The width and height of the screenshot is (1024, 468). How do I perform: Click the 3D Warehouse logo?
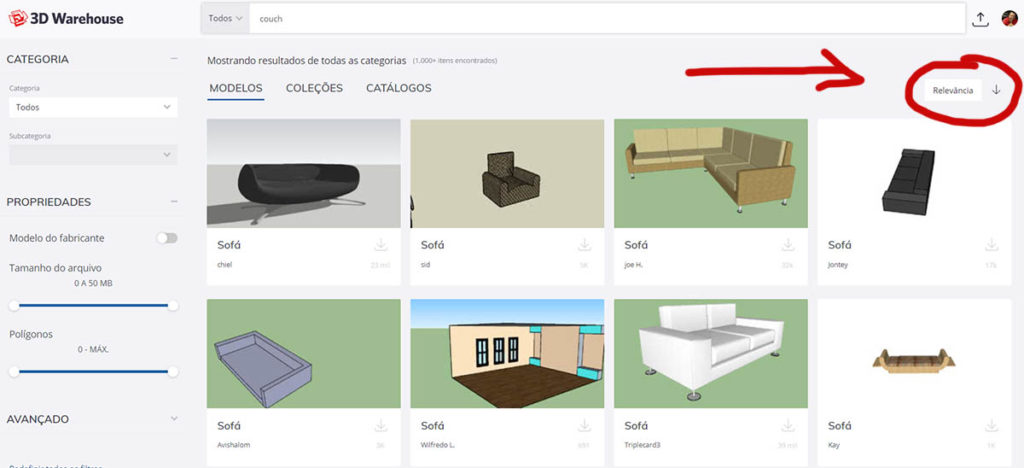65,18
